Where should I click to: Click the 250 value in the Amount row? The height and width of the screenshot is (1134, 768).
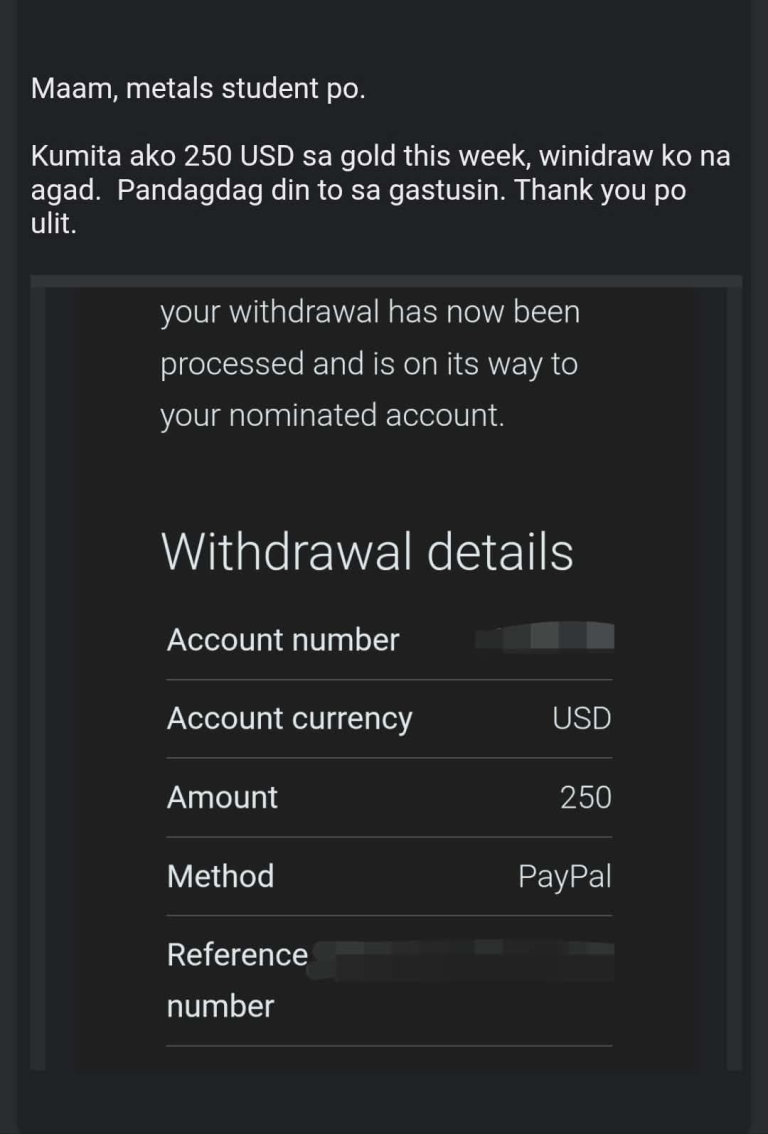tap(585, 797)
